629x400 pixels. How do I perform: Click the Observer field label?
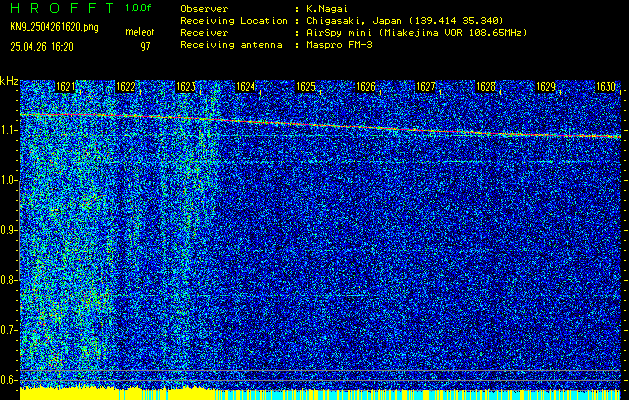click(204, 9)
